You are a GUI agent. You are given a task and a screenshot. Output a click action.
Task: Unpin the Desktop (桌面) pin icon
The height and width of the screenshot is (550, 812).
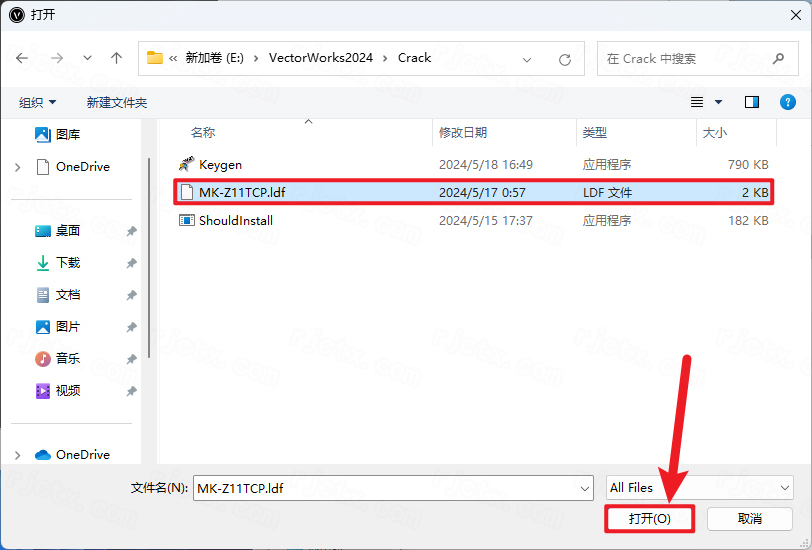click(x=131, y=231)
